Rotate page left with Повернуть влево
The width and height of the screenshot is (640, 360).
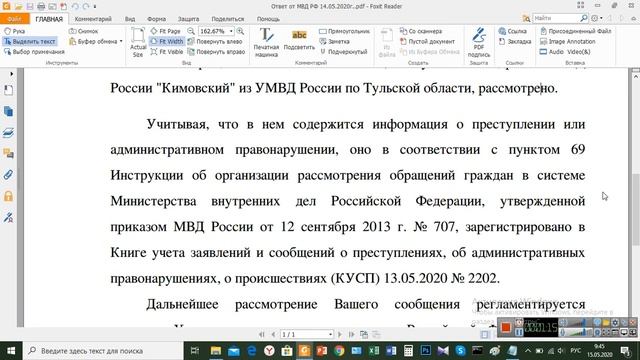tap(215, 41)
